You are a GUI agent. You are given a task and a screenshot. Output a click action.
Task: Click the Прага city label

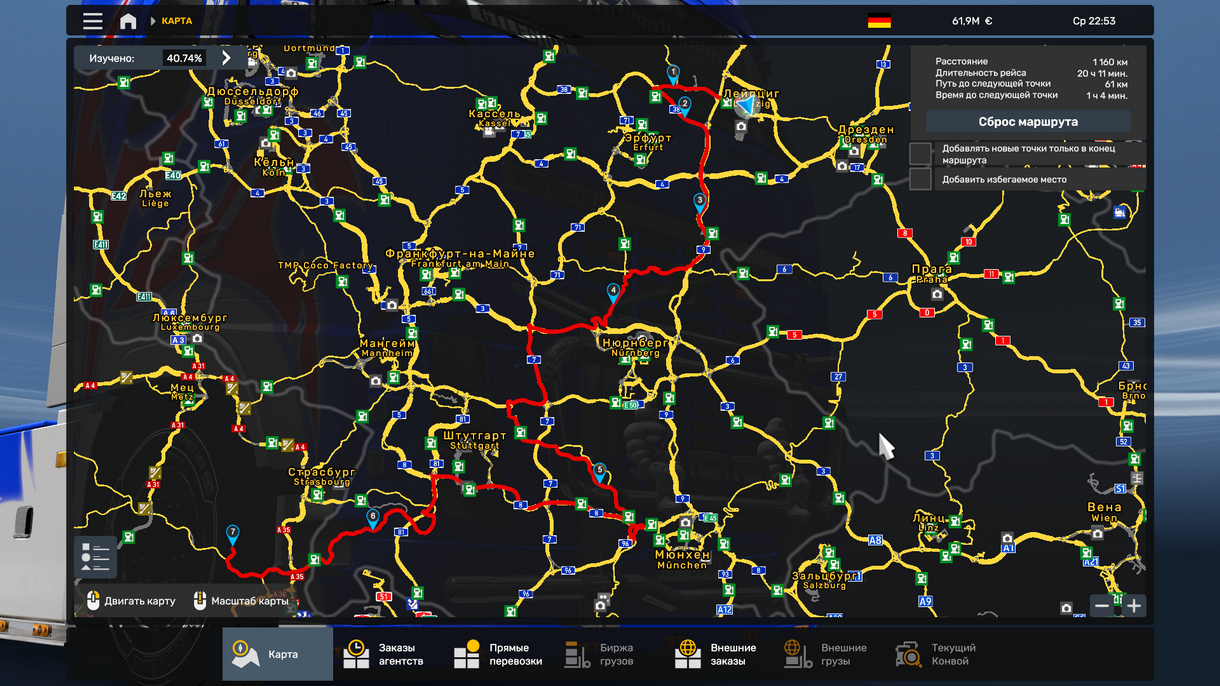click(931, 270)
